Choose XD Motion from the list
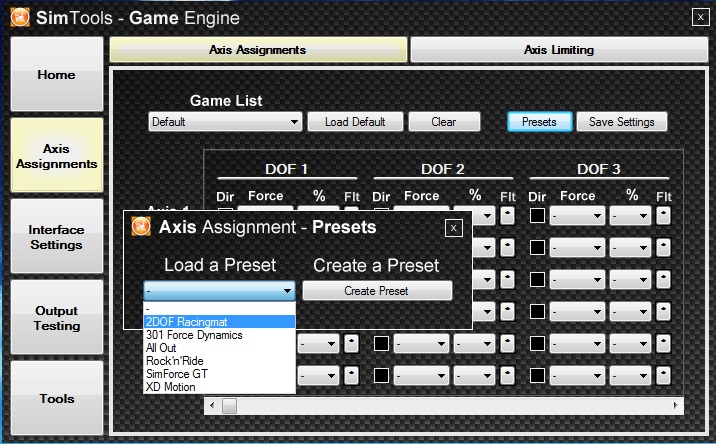This screenshot has height=444, width=716. click(219, 387)
